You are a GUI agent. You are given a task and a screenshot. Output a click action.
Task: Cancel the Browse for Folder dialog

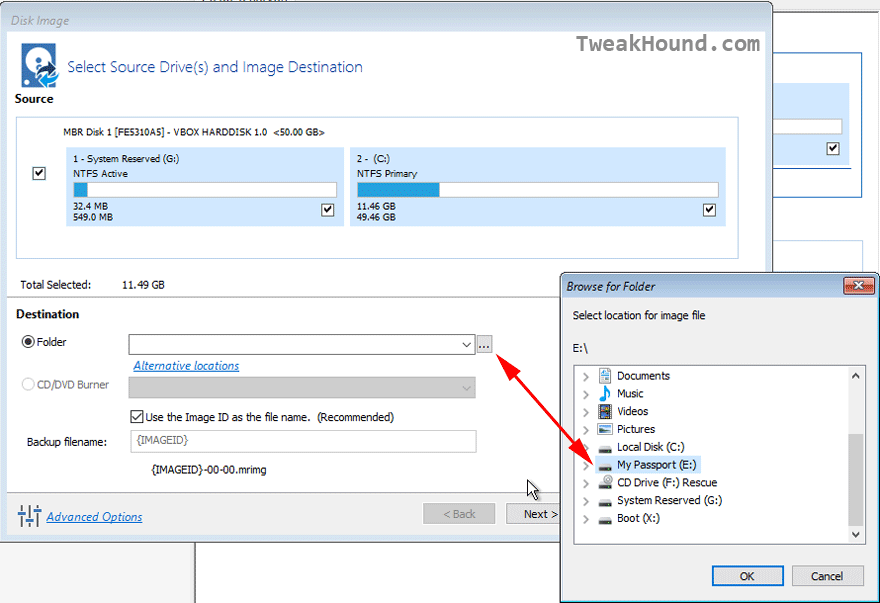pos(827,576)
